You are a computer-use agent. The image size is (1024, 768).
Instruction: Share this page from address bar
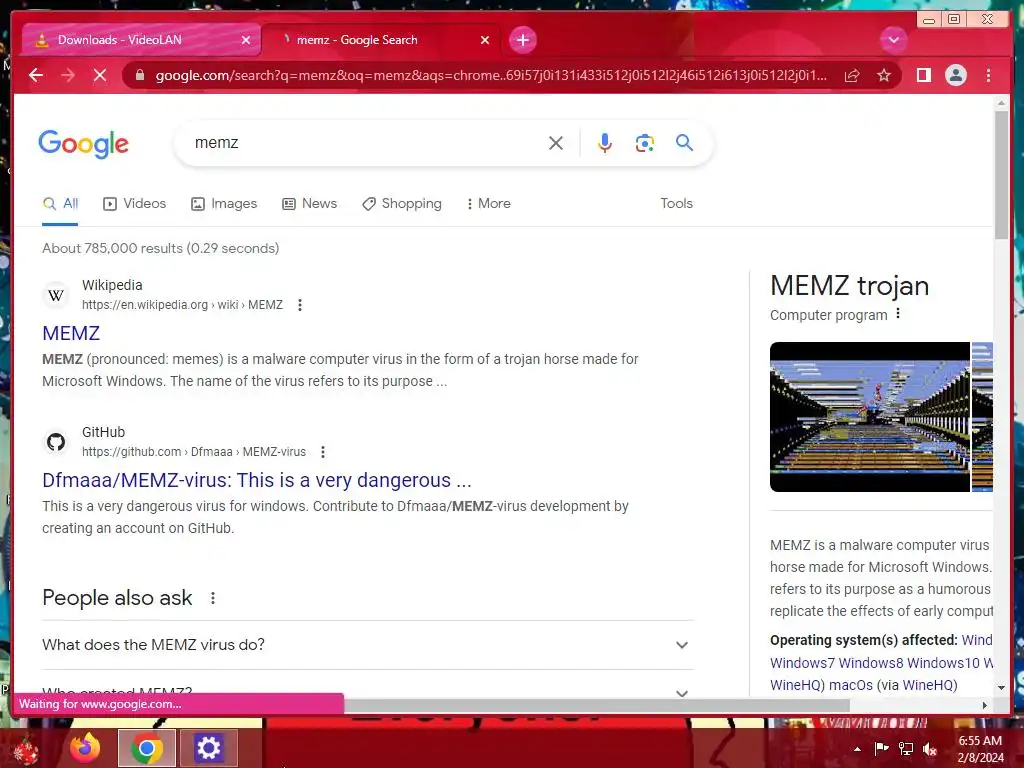(x=852, y=75)
